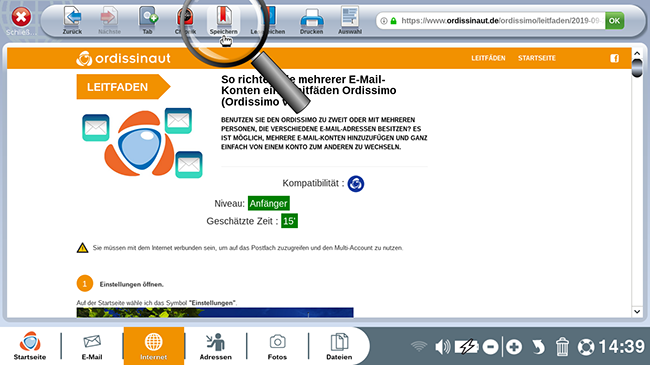Open Dateien in the bottom bar

click(x=339, y=346)
